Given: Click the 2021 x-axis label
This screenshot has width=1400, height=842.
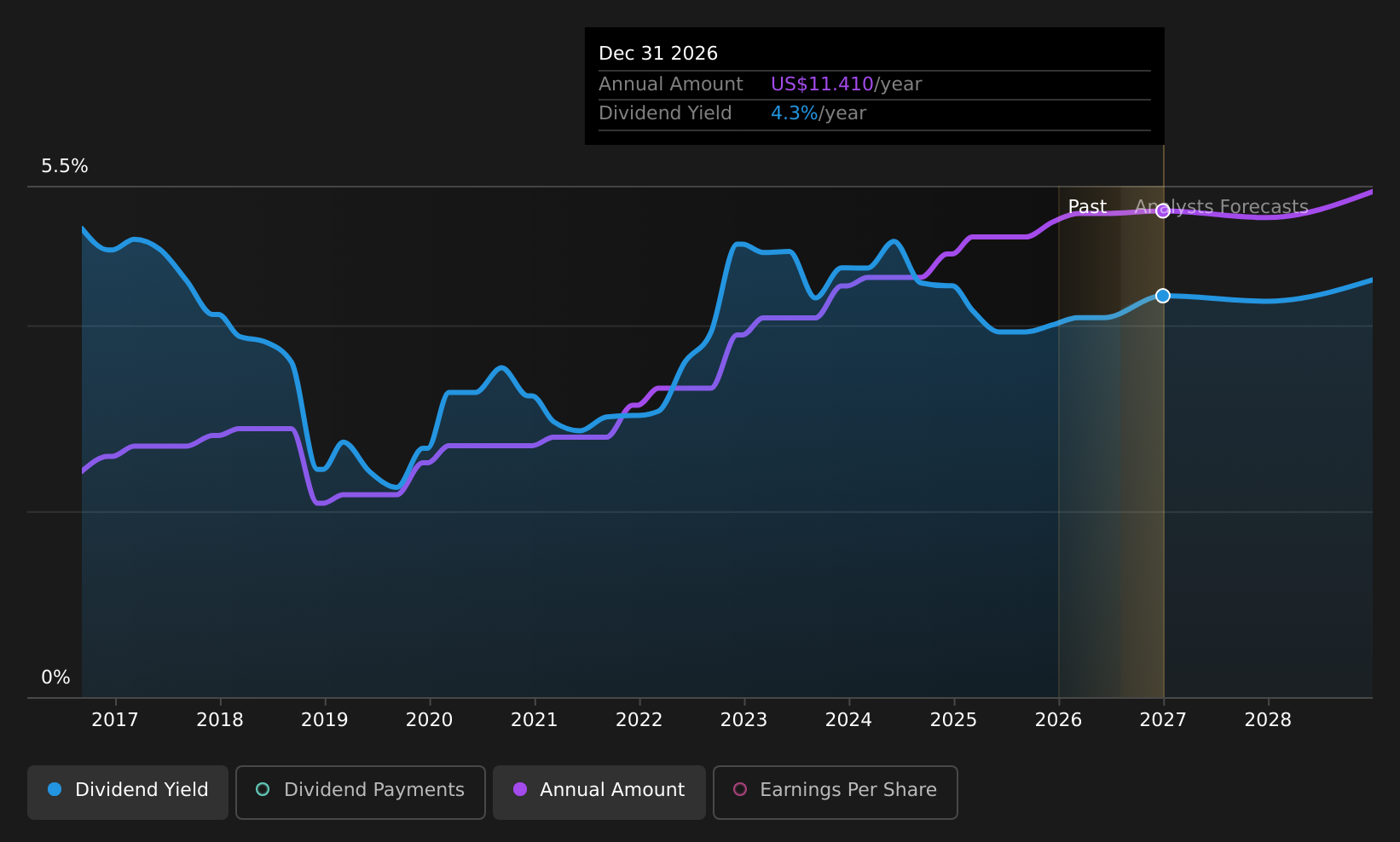Looking at the screenshot, I should (x=535, y=720).
